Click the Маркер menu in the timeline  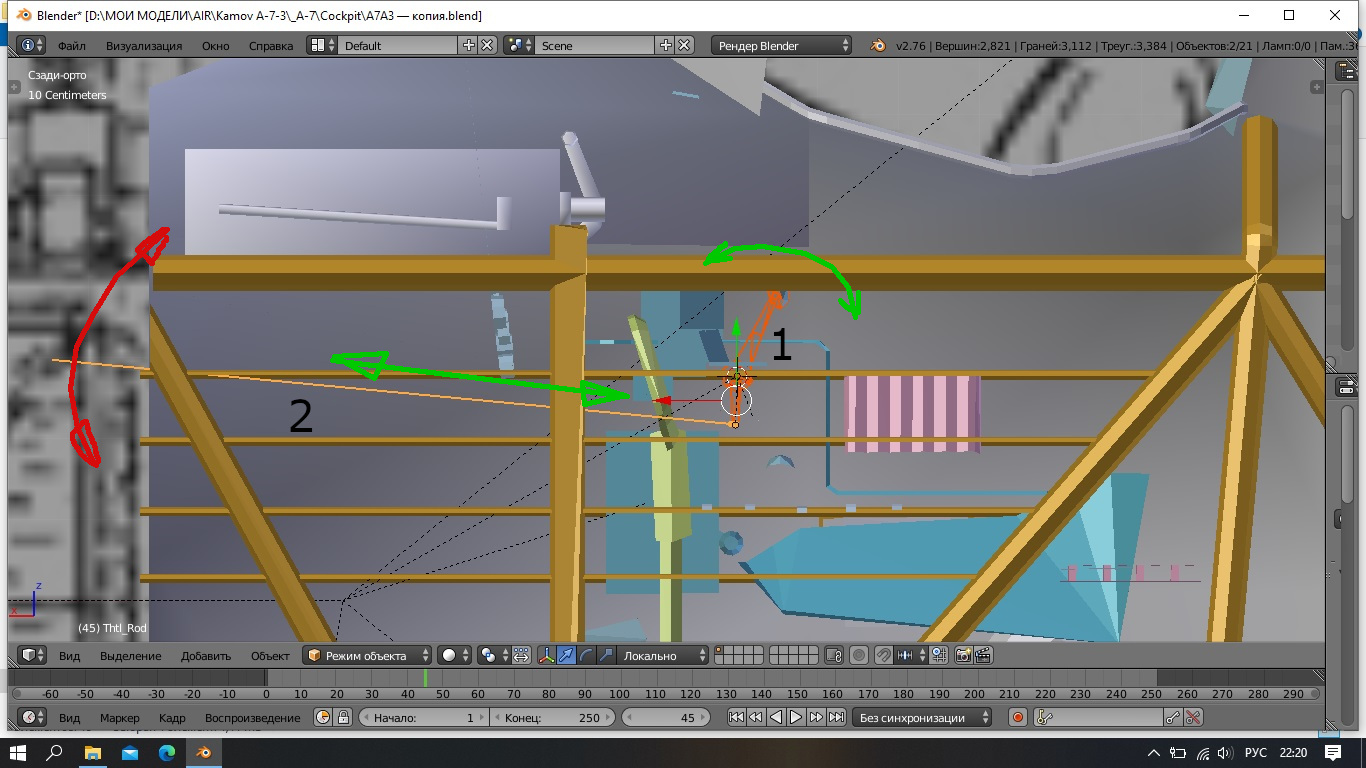[119, 718]
